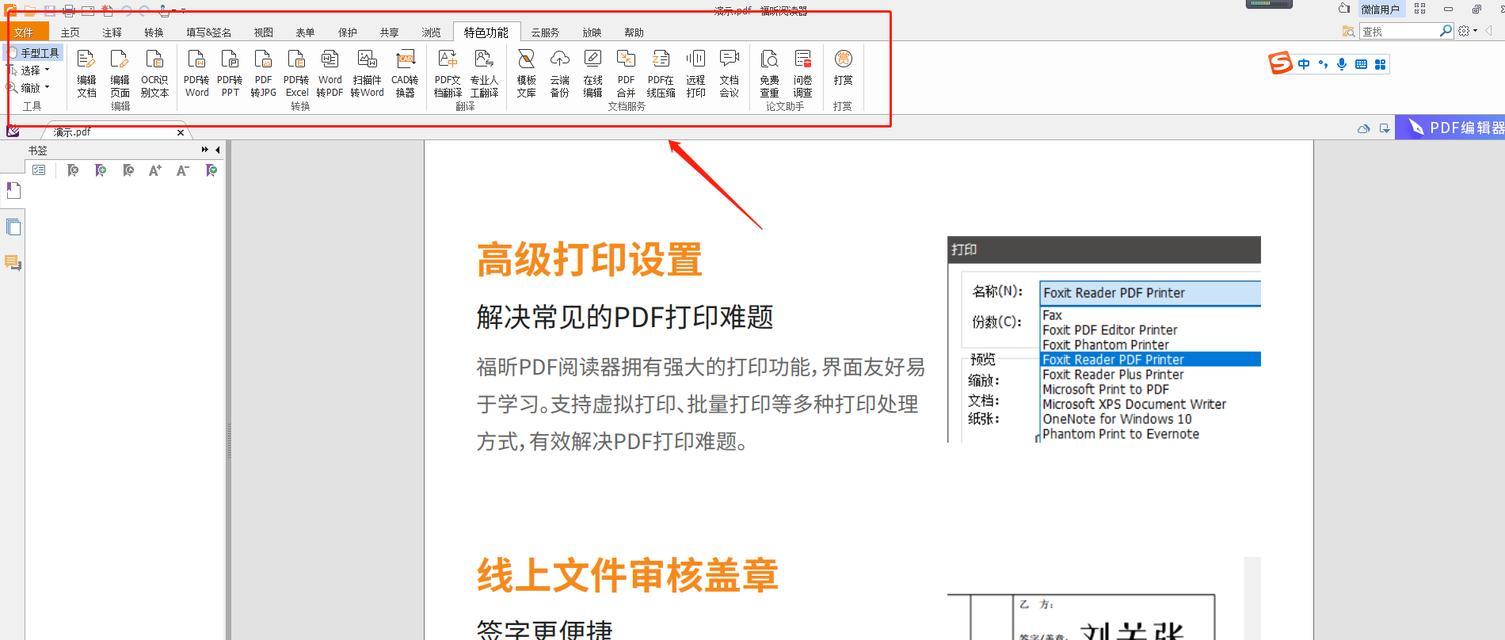This screenshot has width=1505, height=640.
Task: Click the 编辑页面 (Edit Page) icon
Action: click(x=120, y=74)
